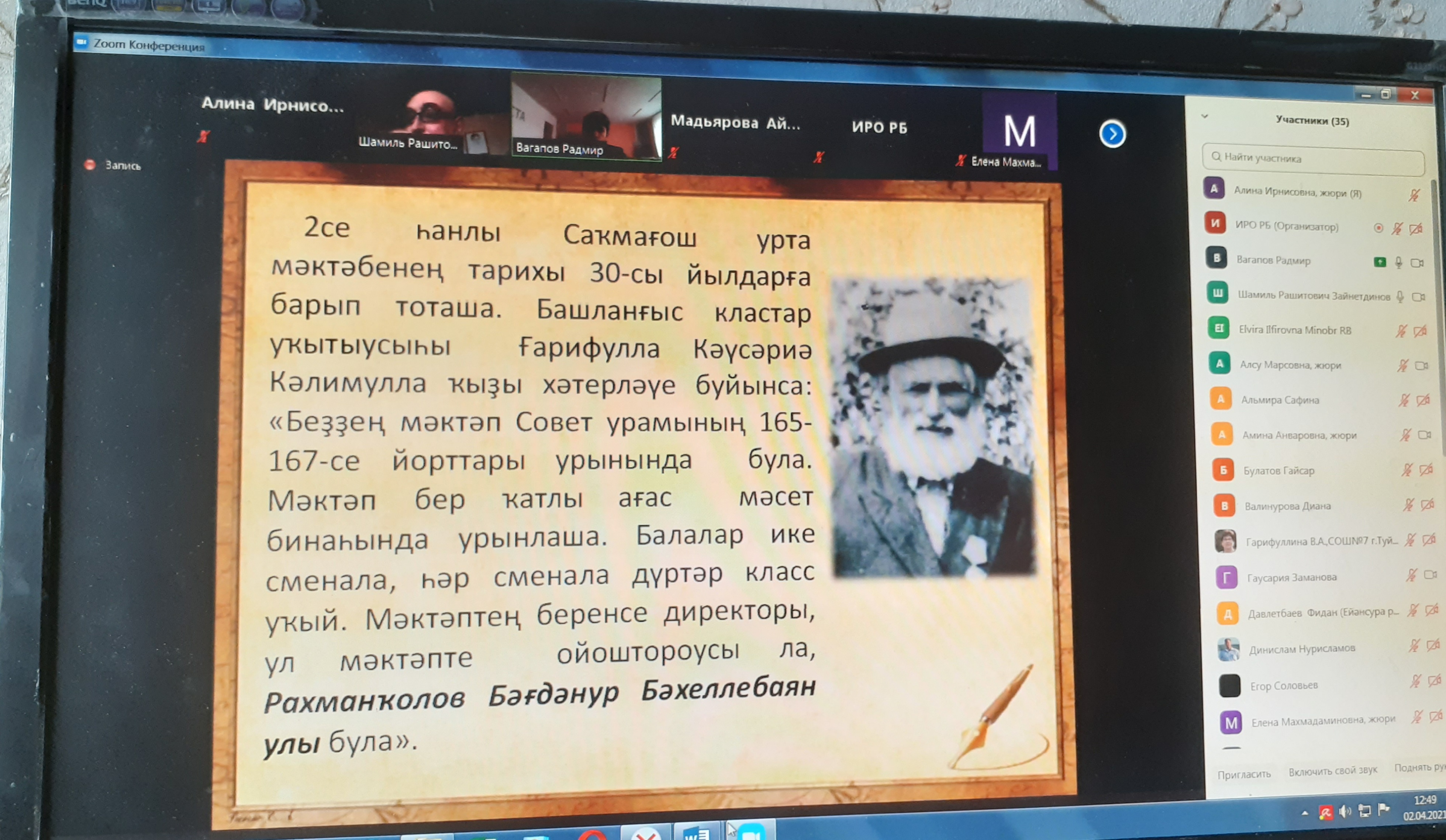Click Шамиль Рашитович's camera icon in list

tap(1418, 297)
